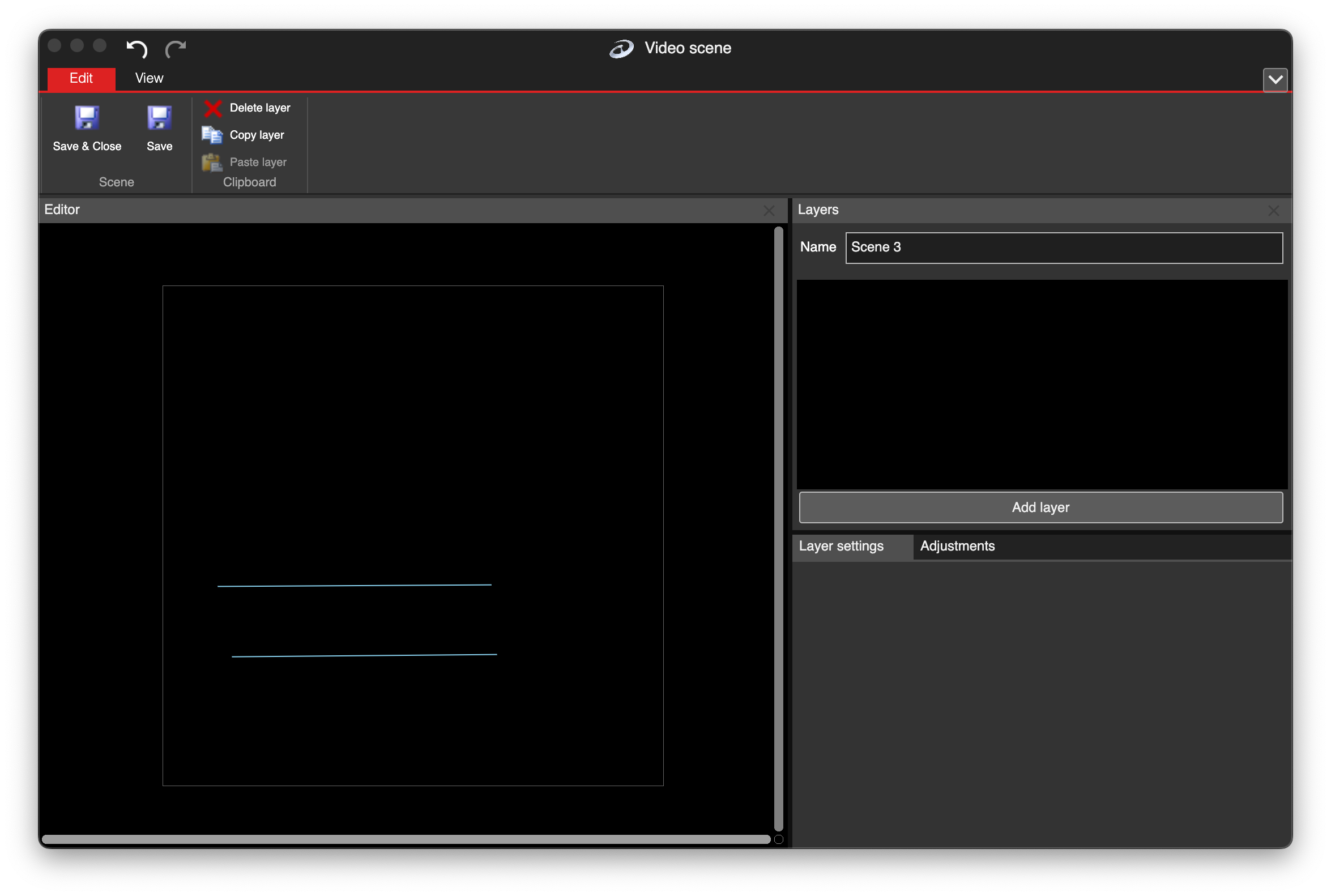
Task: Switch to the Edit ribbon tab
Action: (x=81, y=78)
